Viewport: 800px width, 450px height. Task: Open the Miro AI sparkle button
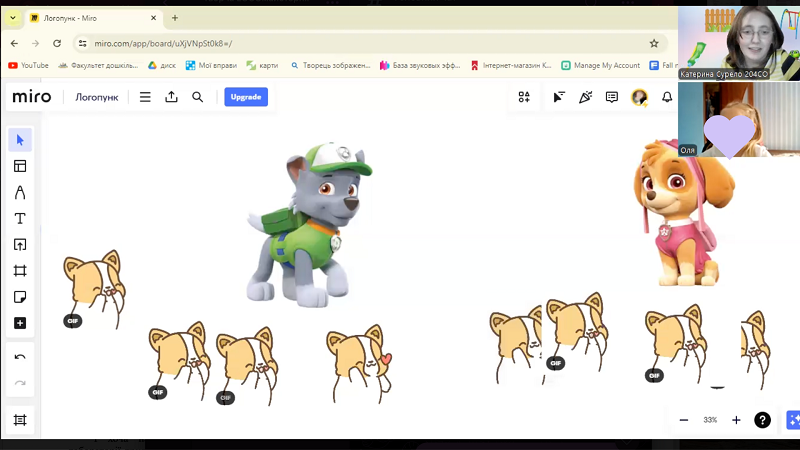pyautogui.click(x=793, y=420)
